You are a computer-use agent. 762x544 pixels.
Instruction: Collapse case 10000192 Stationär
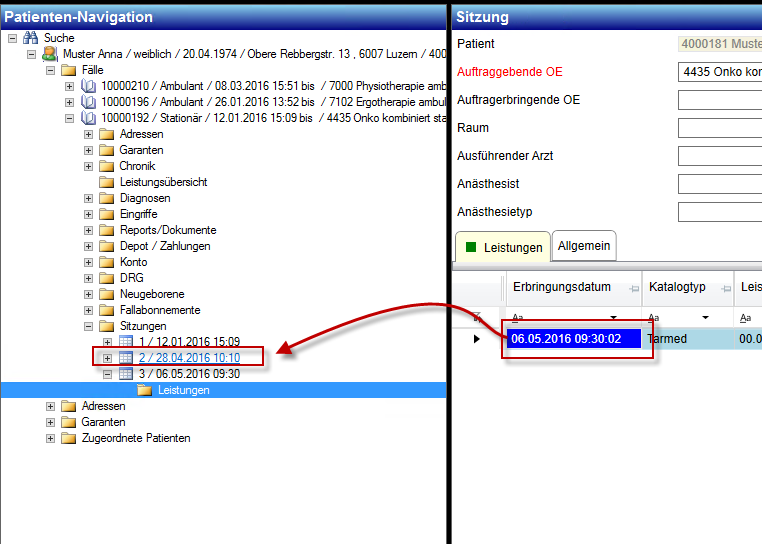tap(69, 118)
